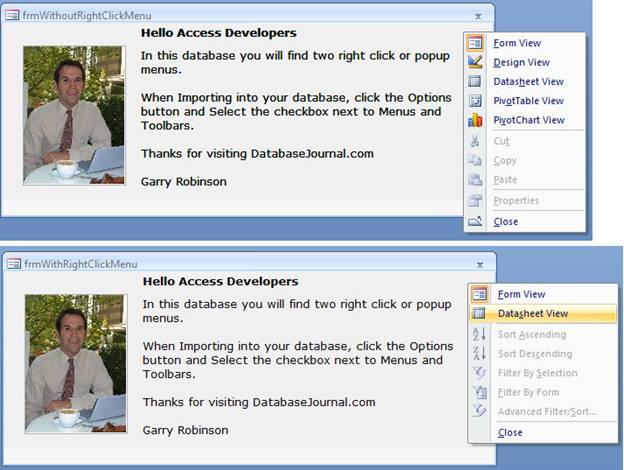Click 'Garry Robinson' text in the lower form
624x470 pixels.
coord(185,430)
